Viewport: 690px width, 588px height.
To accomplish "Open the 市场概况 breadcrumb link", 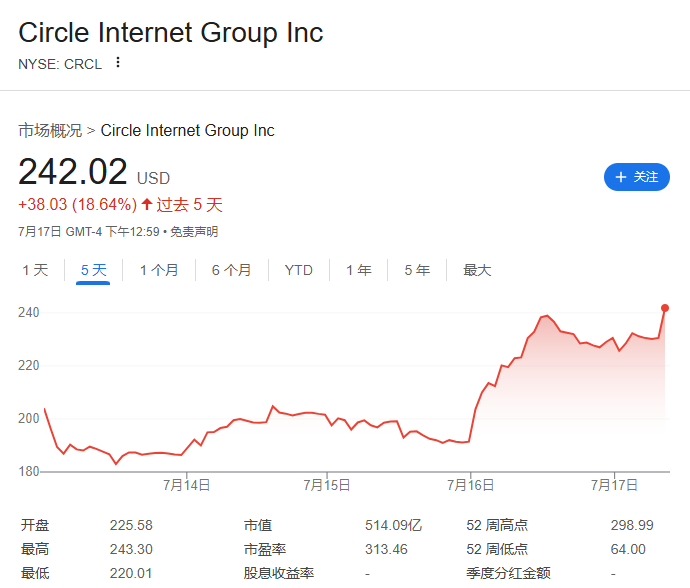I will point(50,131).
